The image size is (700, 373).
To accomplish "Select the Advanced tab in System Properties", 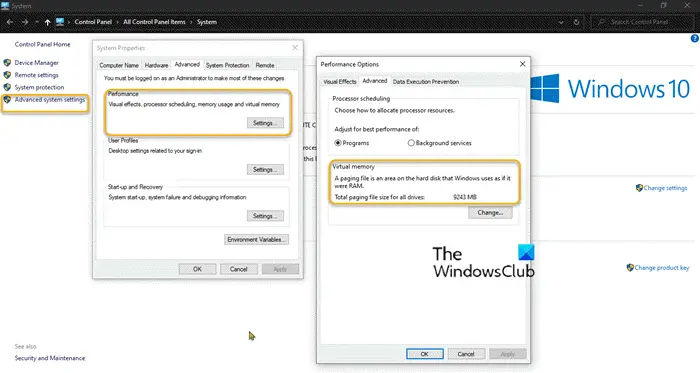I will click(x=187, y=64).
